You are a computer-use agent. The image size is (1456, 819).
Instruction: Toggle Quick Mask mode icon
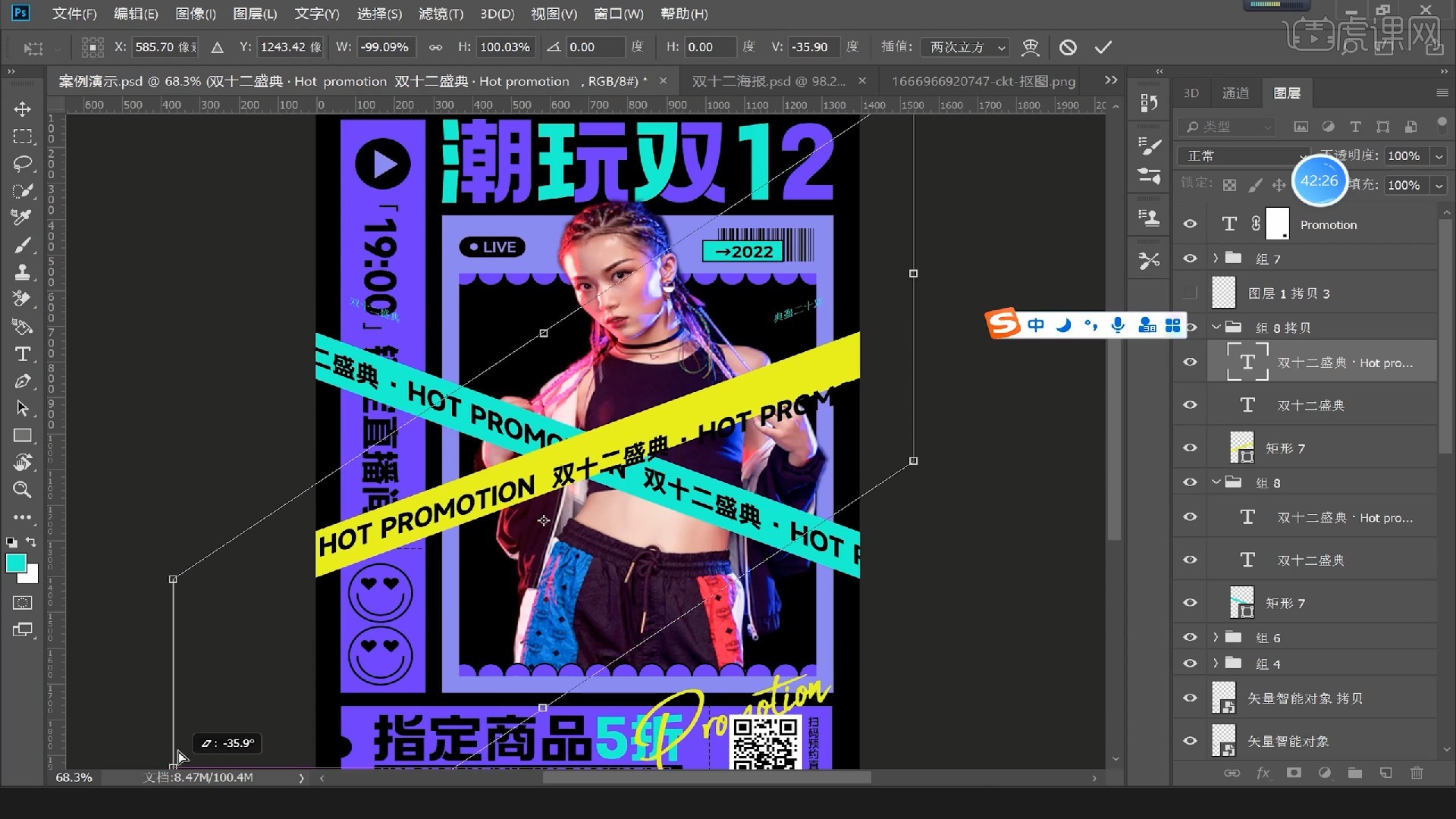[22, 603]
